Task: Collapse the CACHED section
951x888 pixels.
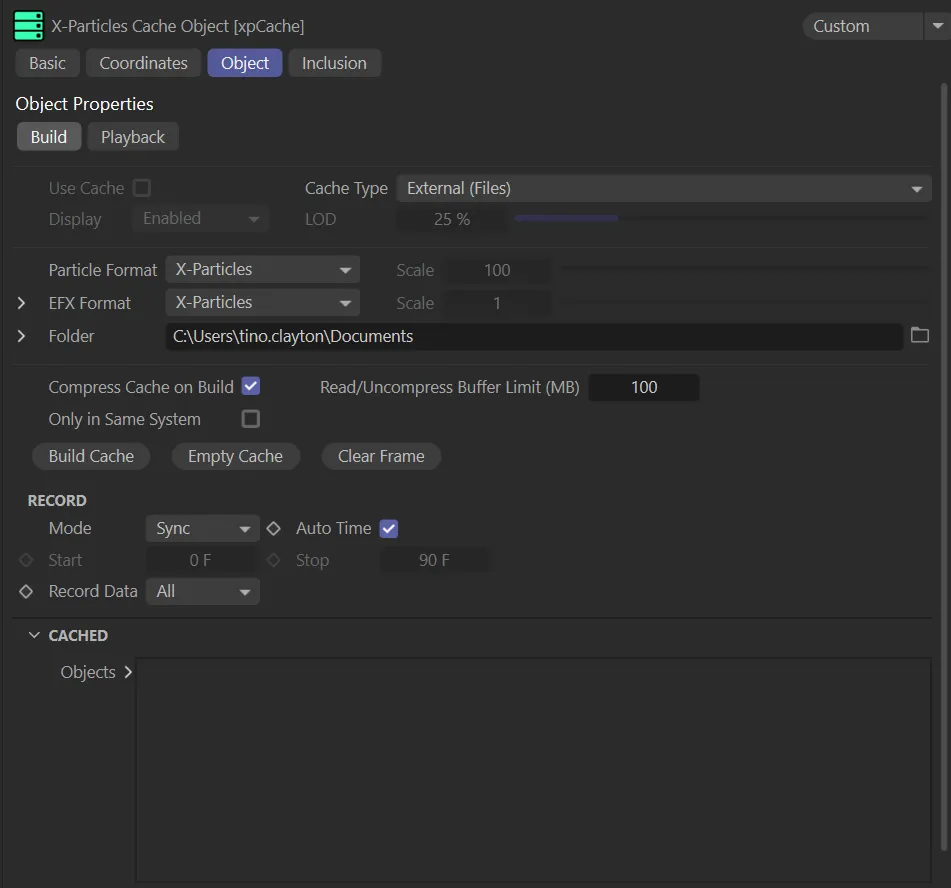Action: tap(34, 636)
